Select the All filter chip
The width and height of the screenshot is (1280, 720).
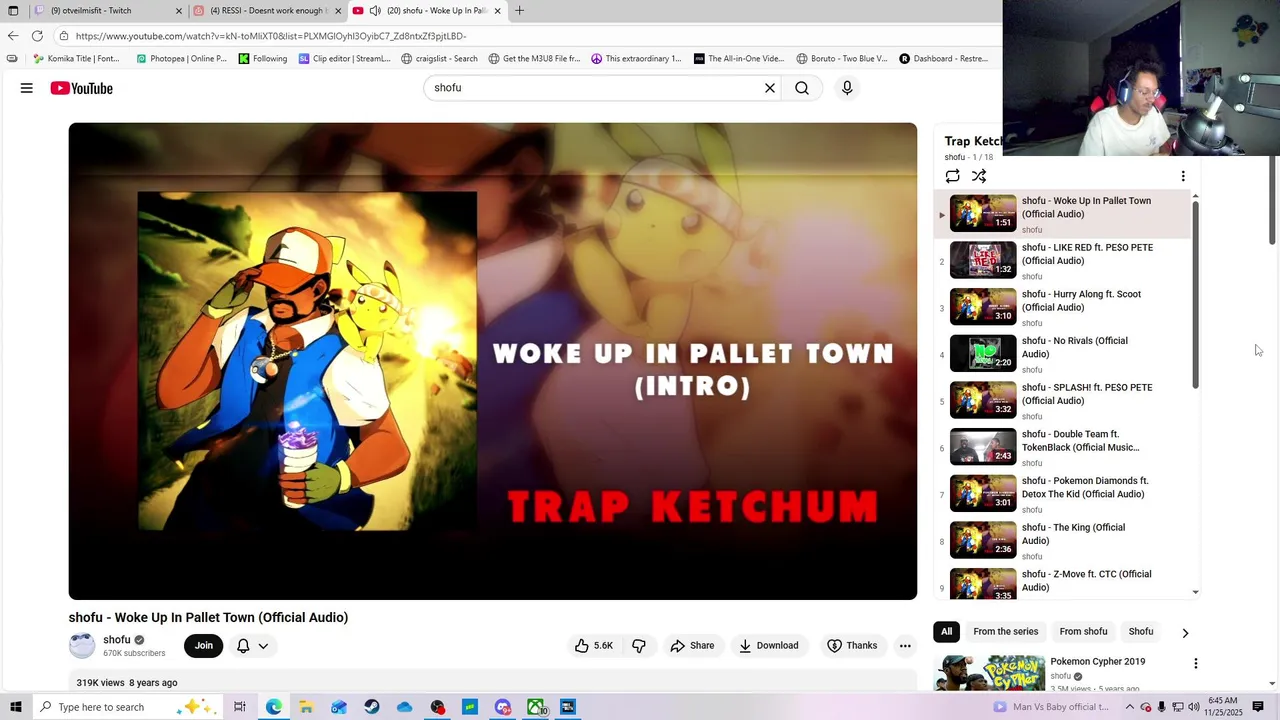coord(946,632)
